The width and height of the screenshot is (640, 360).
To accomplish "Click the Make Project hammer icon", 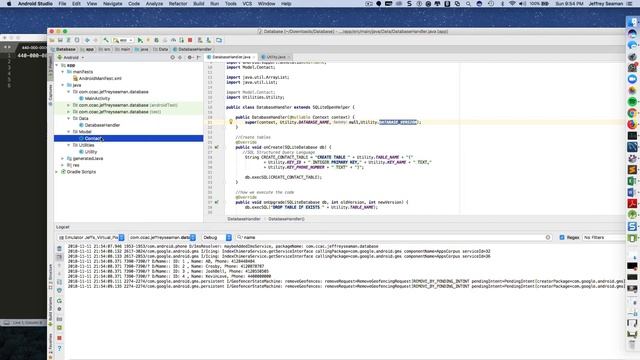I will (x=106, y=40).
